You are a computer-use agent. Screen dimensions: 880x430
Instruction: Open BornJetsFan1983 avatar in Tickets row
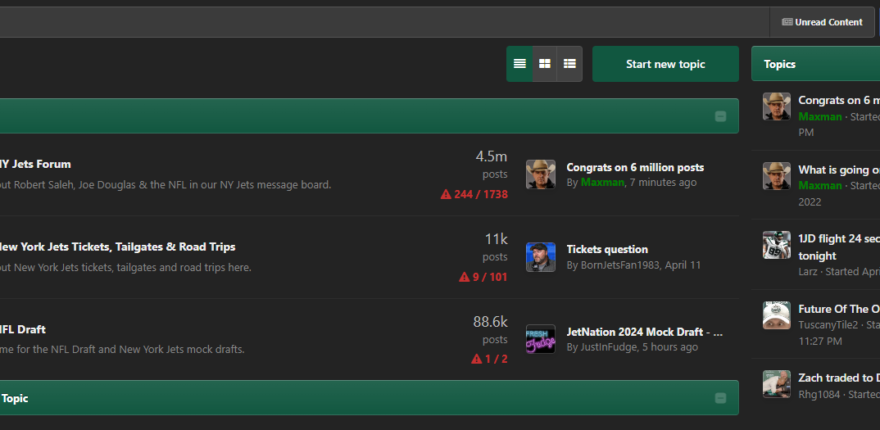coord(540,257)
